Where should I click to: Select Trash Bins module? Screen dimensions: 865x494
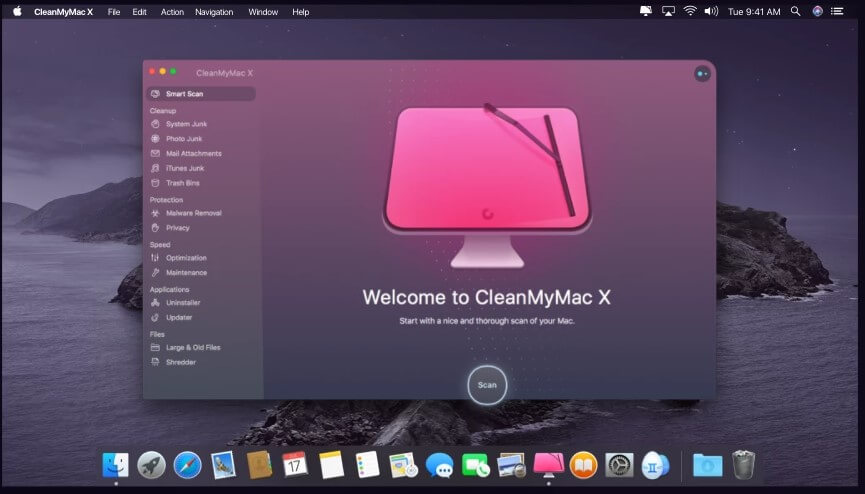pos(182,183)
